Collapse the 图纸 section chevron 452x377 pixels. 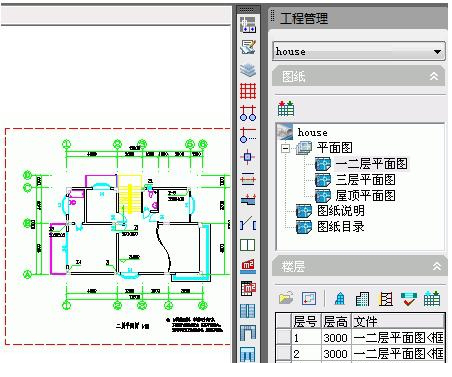[434, 76]
